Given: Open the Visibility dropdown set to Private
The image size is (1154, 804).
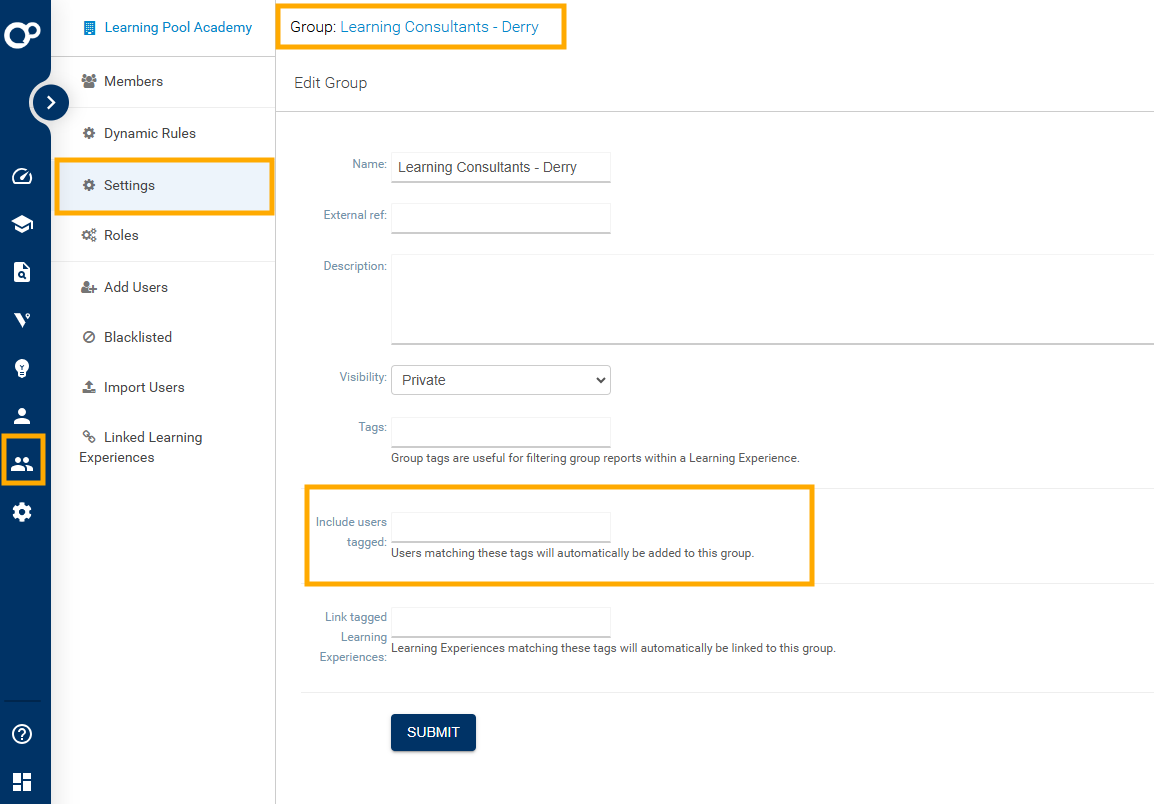Looking at the screenshot, I should (x=500, y=380).
